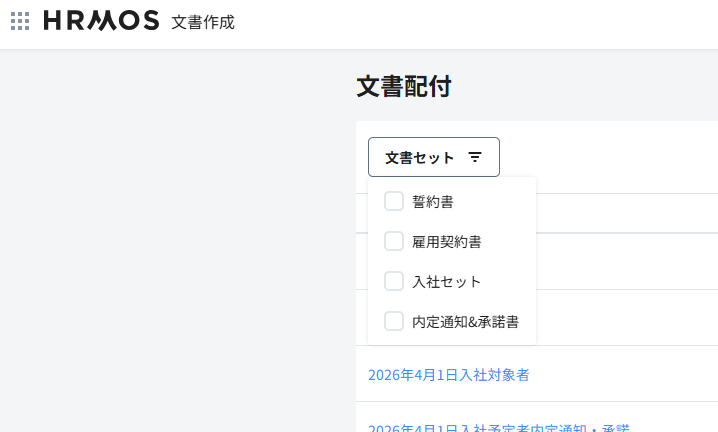Image resolution: width=718 pixels, height=432 pixels.
Task: Click the empty grey left sidebar area
Action: (x=170, y=250)
